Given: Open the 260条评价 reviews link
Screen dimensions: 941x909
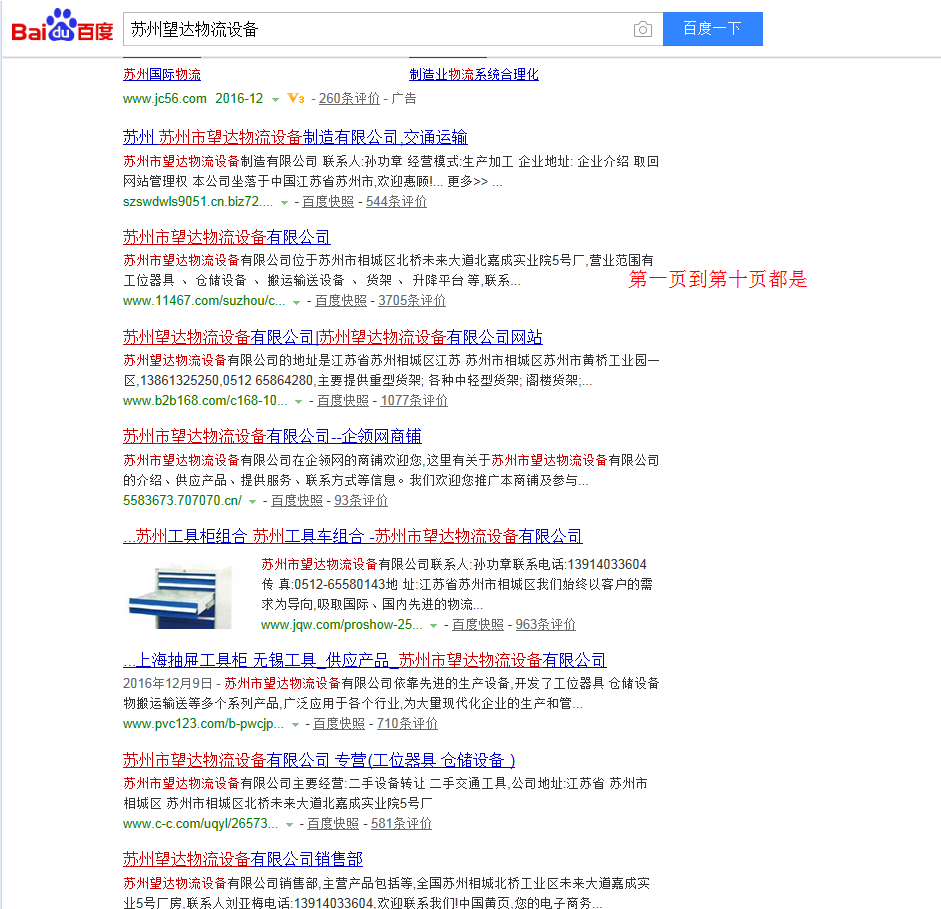Looking at the screenshot, I should [x=349, y=98].
